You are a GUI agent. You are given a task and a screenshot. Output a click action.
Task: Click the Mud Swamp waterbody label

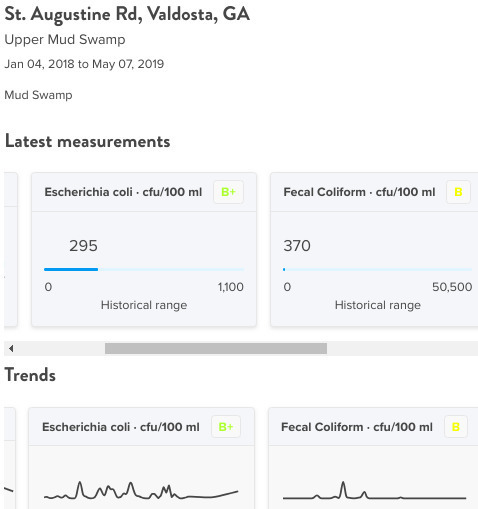(38, 95)
